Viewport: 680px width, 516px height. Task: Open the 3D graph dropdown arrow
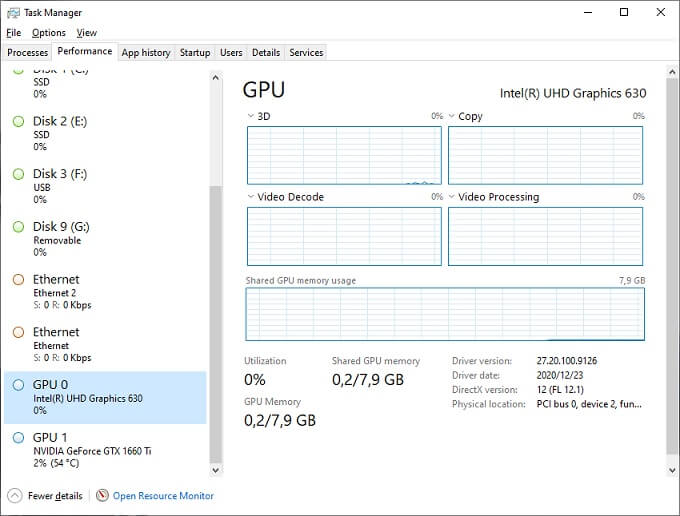click(250, 117)
